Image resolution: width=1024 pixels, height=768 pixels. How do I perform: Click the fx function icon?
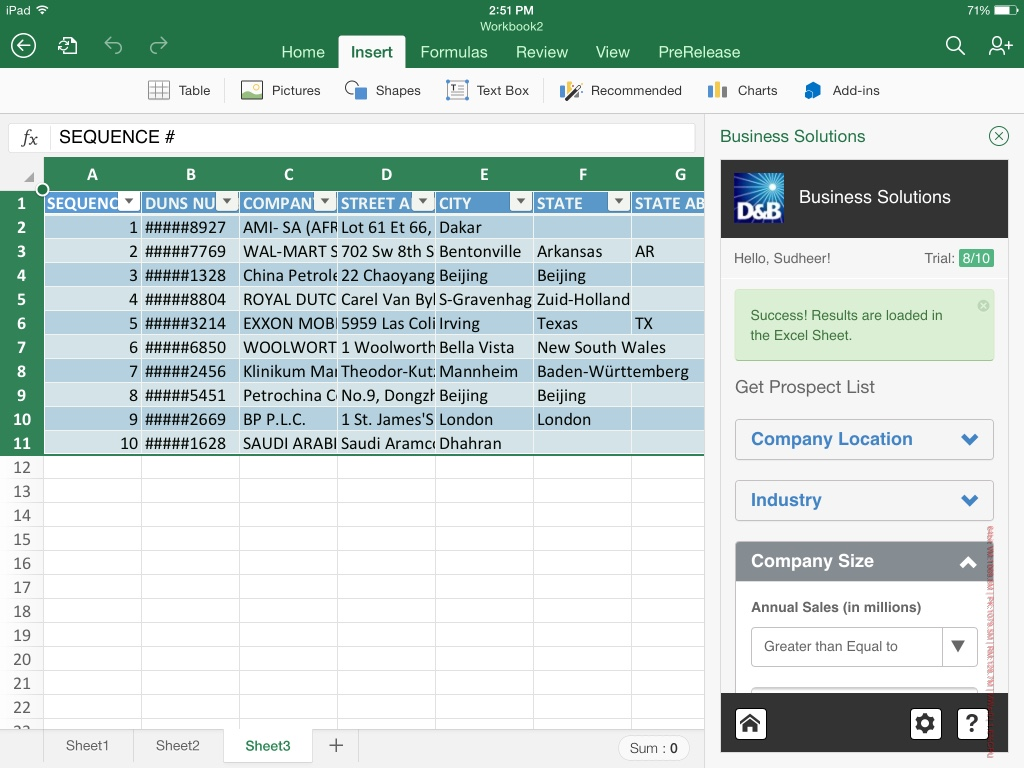(29, 137)
